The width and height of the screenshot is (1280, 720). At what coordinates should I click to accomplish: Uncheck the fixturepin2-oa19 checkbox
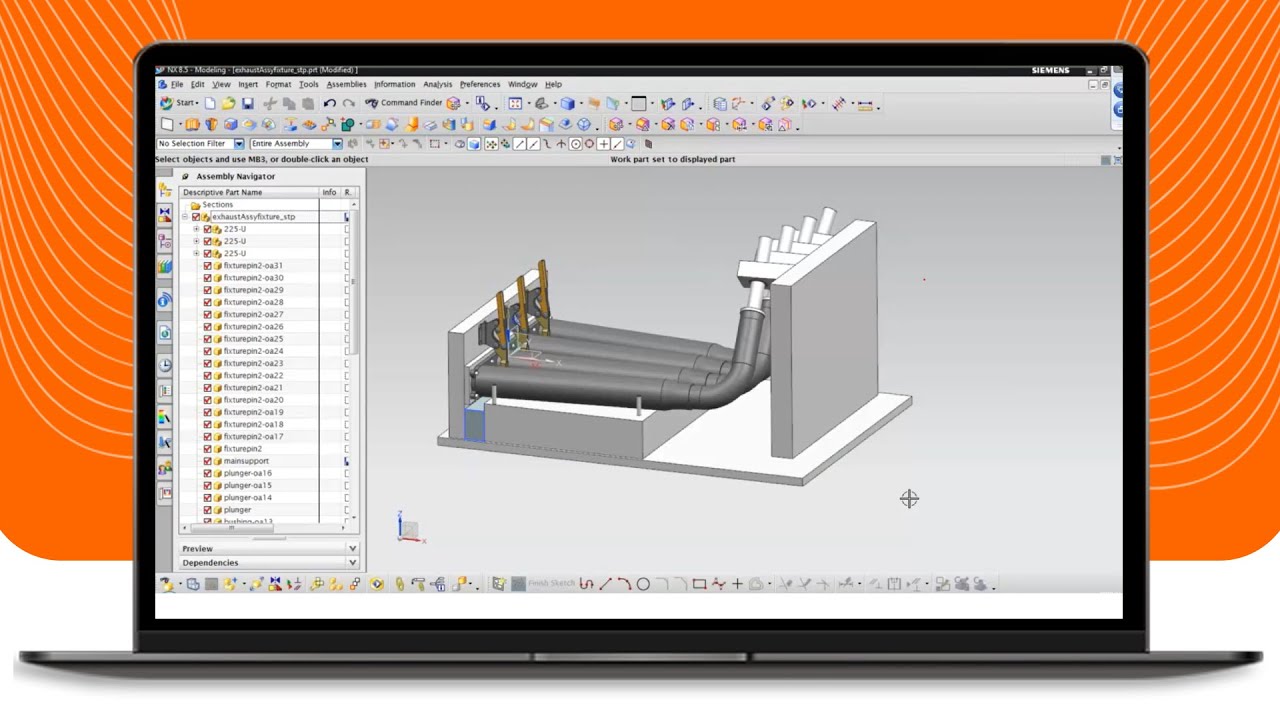pos(208,412)
